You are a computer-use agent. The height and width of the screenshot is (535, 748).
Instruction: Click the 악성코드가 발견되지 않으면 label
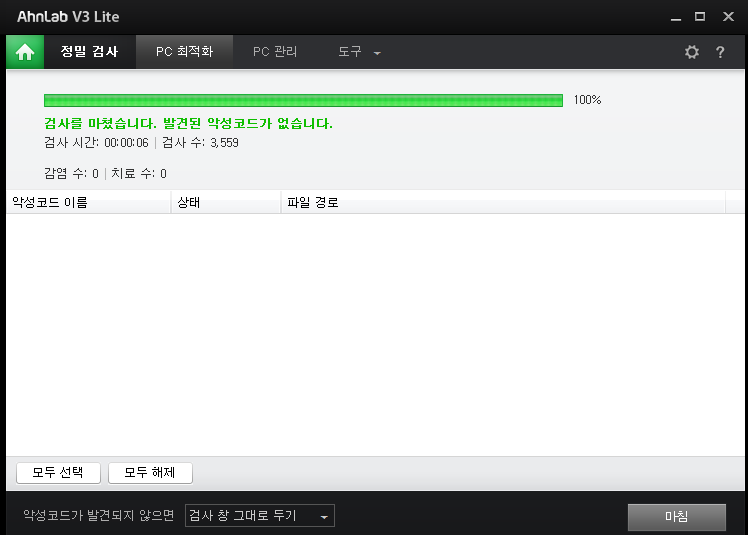click(99, 515)
